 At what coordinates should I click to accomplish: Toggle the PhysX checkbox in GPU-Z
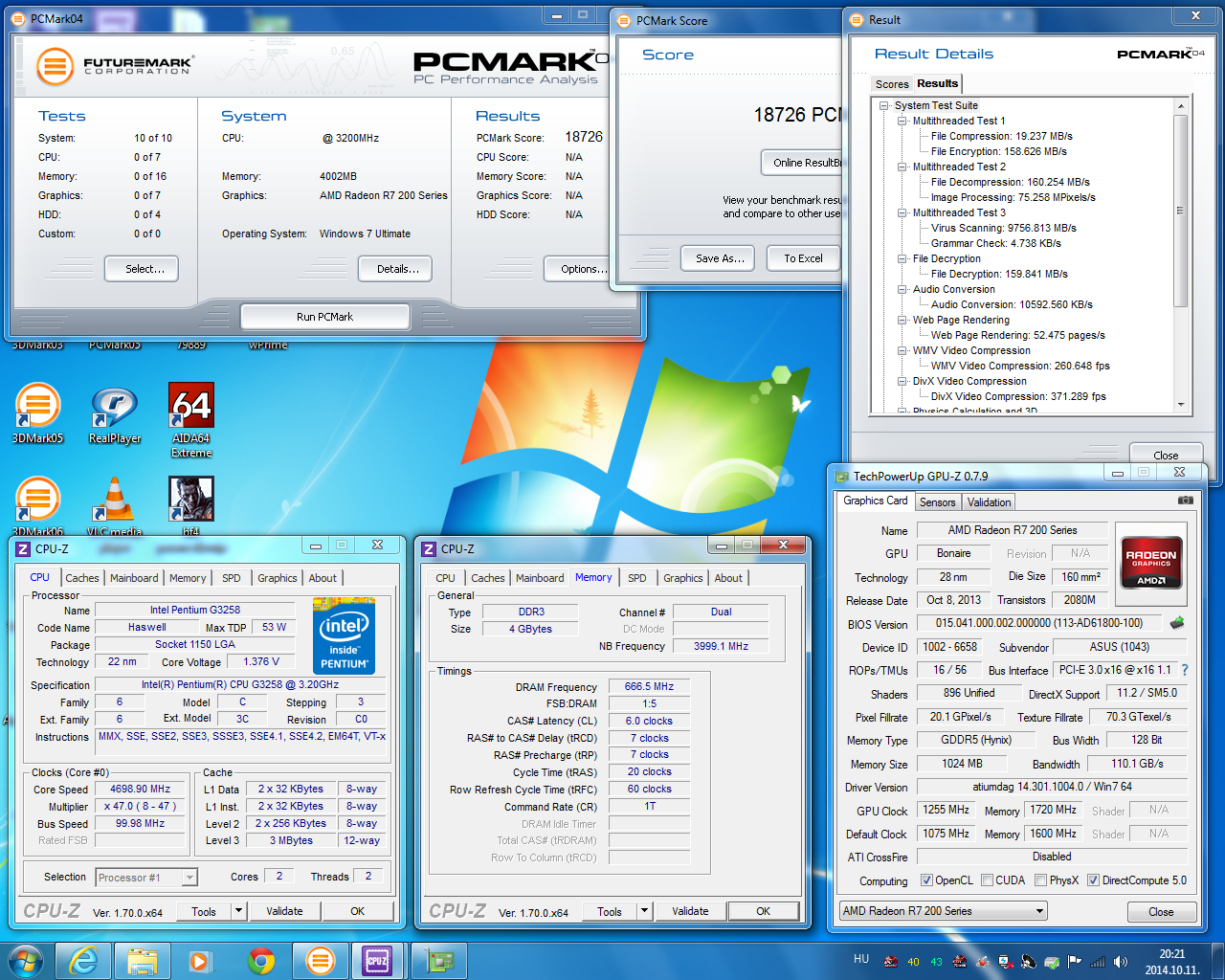tap(1040, 880)
